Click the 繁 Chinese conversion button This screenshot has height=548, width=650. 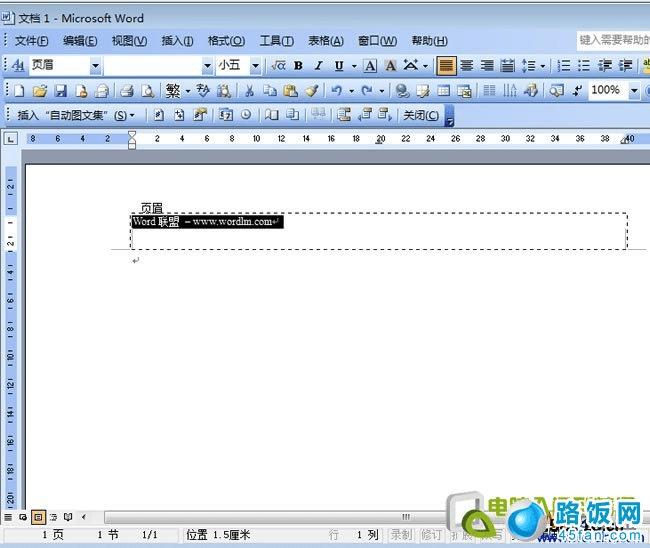pyautogui.click(x=173, y=91)
